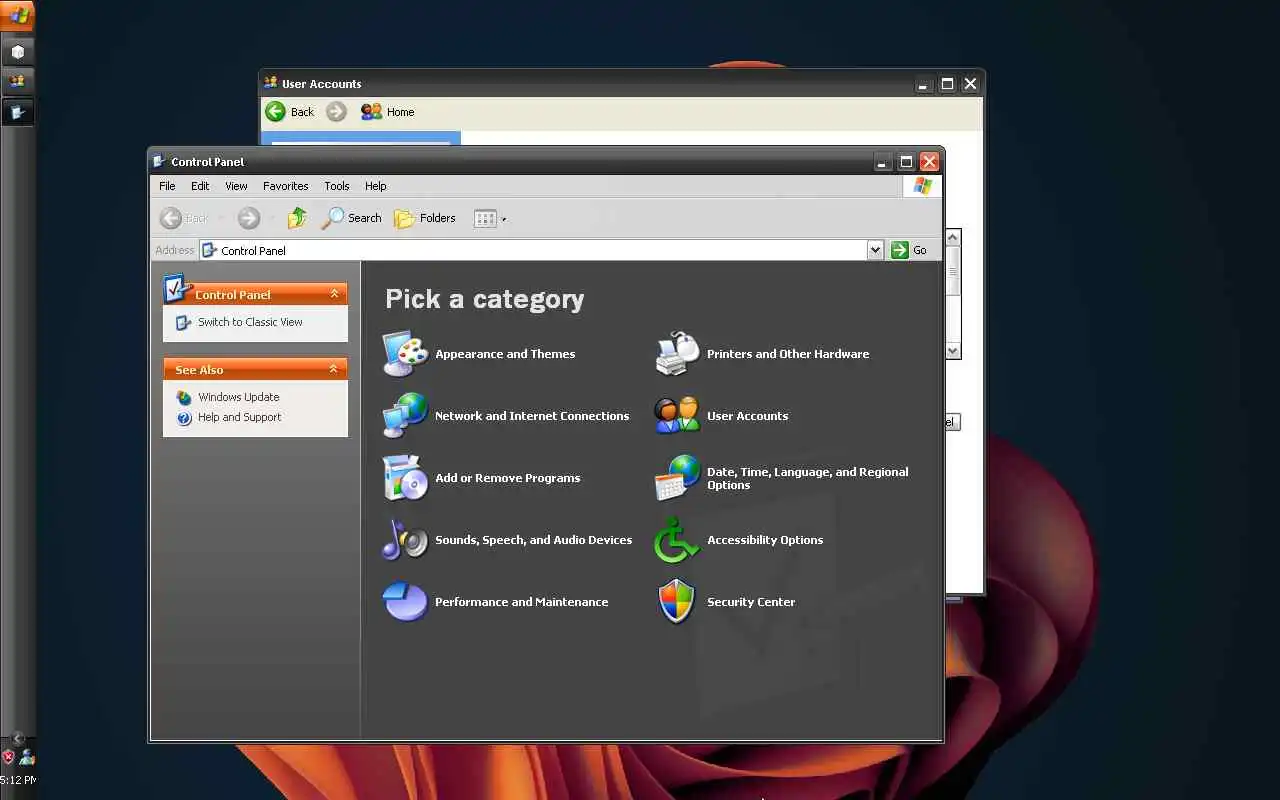Click the Views toolbar icon
1280x800 pixels.
point(485,218)
